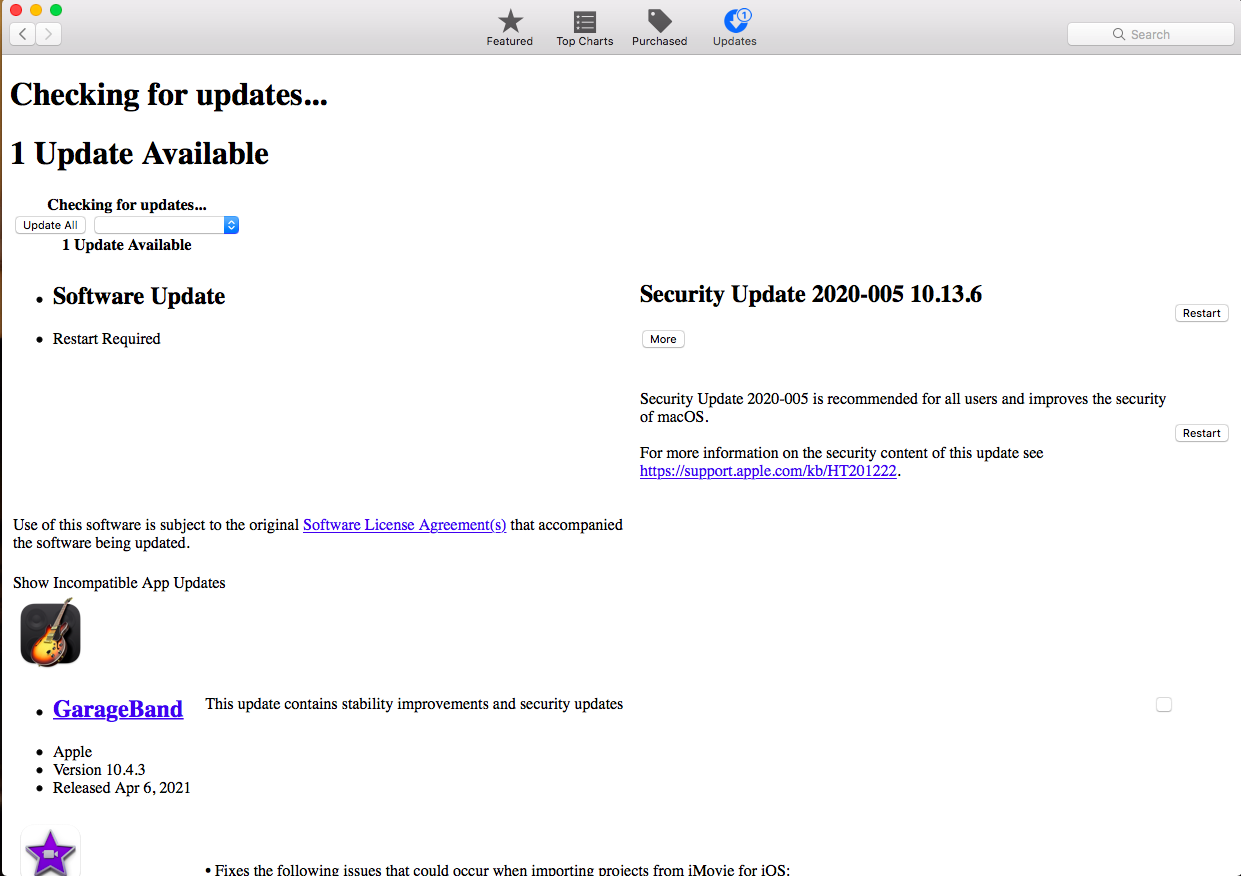This screenshot has height=876, width=1241.
Task: Open the Purchased tag icon
Action: click(x=659, y=21)
